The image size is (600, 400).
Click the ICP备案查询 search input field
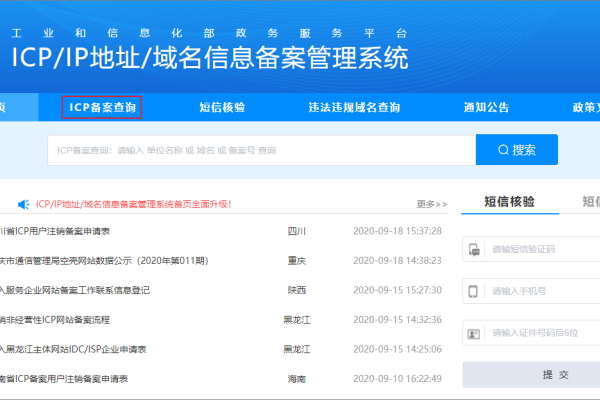[x=262, y=150]
